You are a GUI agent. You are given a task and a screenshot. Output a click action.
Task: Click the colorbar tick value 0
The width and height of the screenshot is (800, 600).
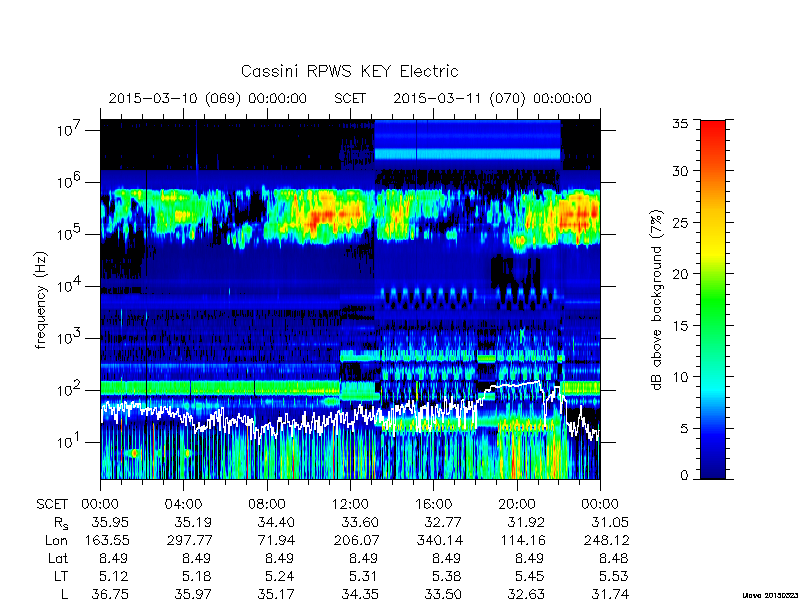684,475
